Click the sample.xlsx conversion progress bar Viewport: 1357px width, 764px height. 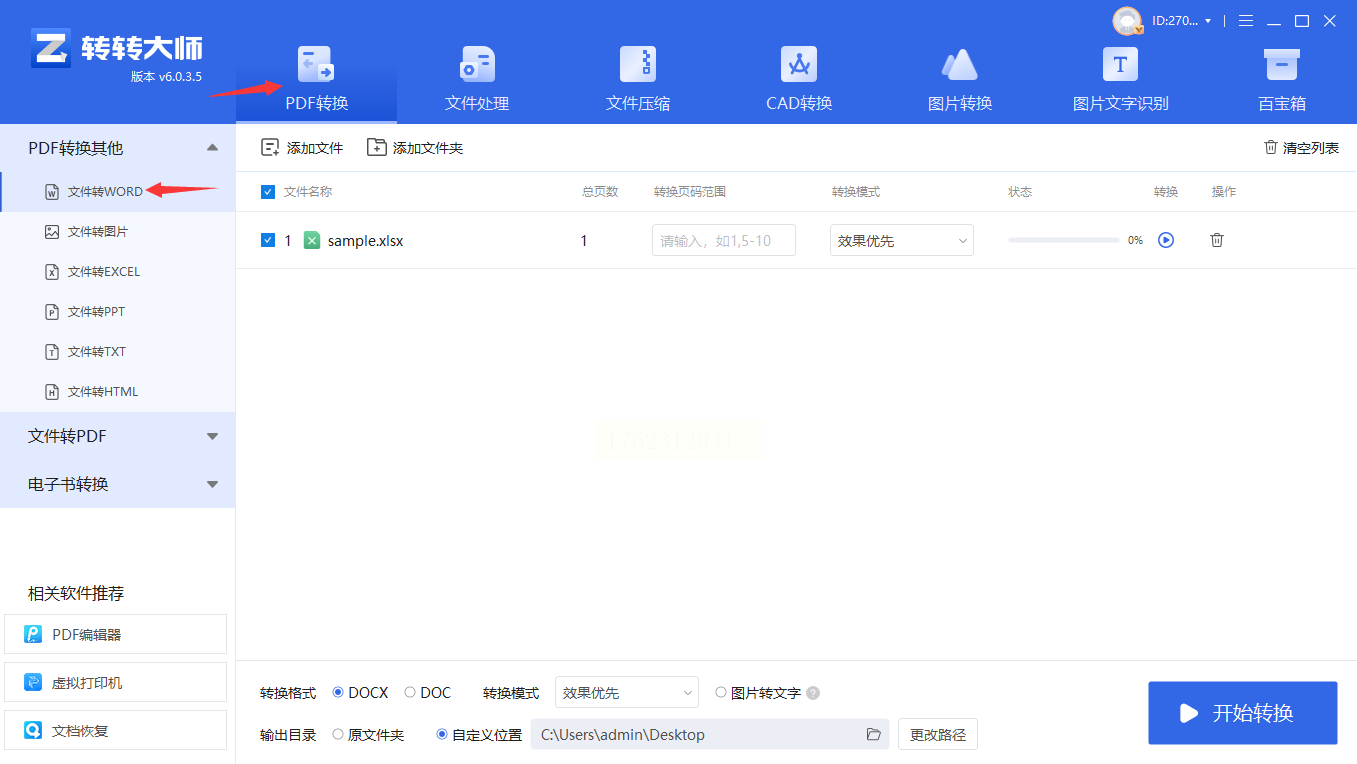point(1063,240)
